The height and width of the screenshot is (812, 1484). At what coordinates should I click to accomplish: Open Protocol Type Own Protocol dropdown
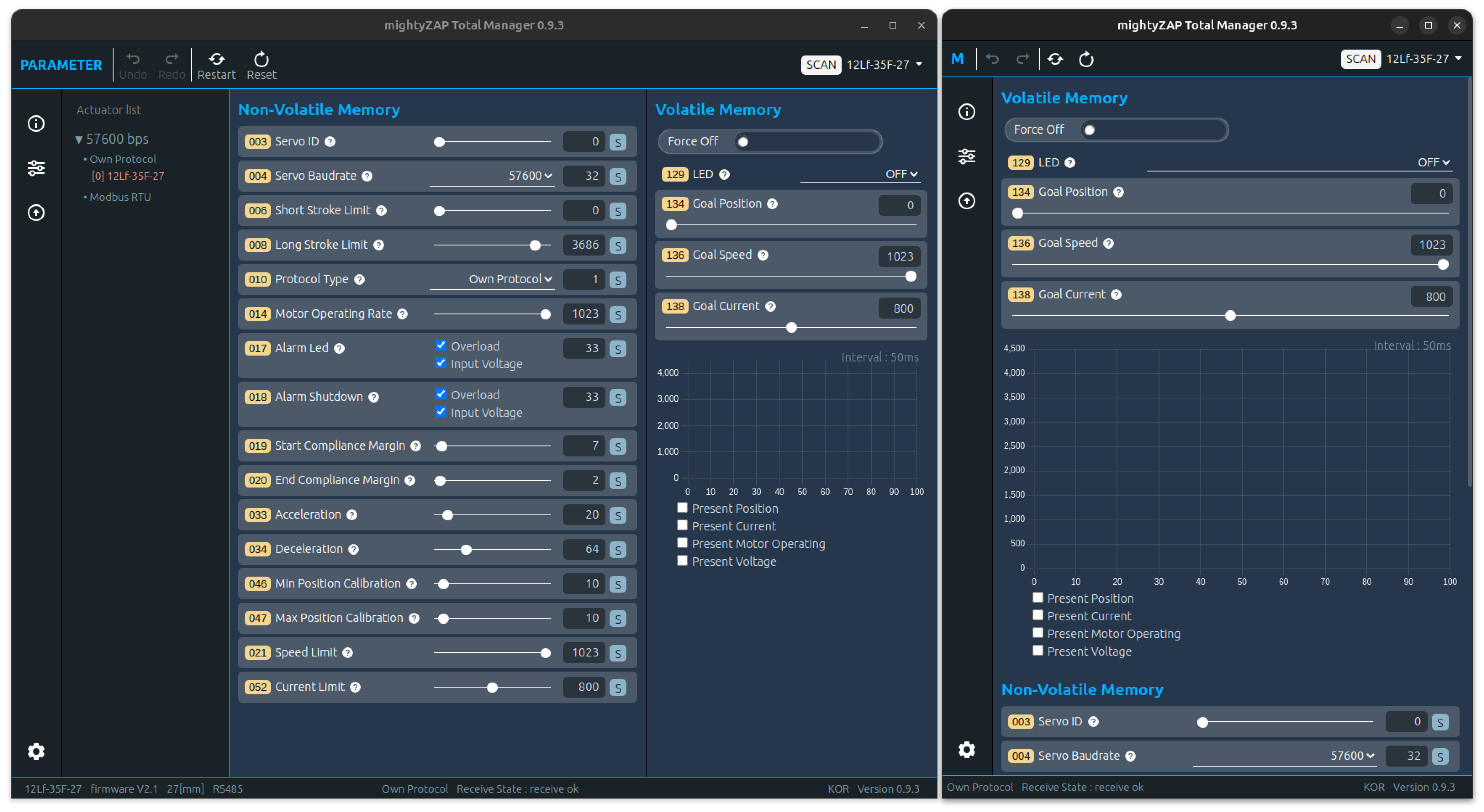510,279
